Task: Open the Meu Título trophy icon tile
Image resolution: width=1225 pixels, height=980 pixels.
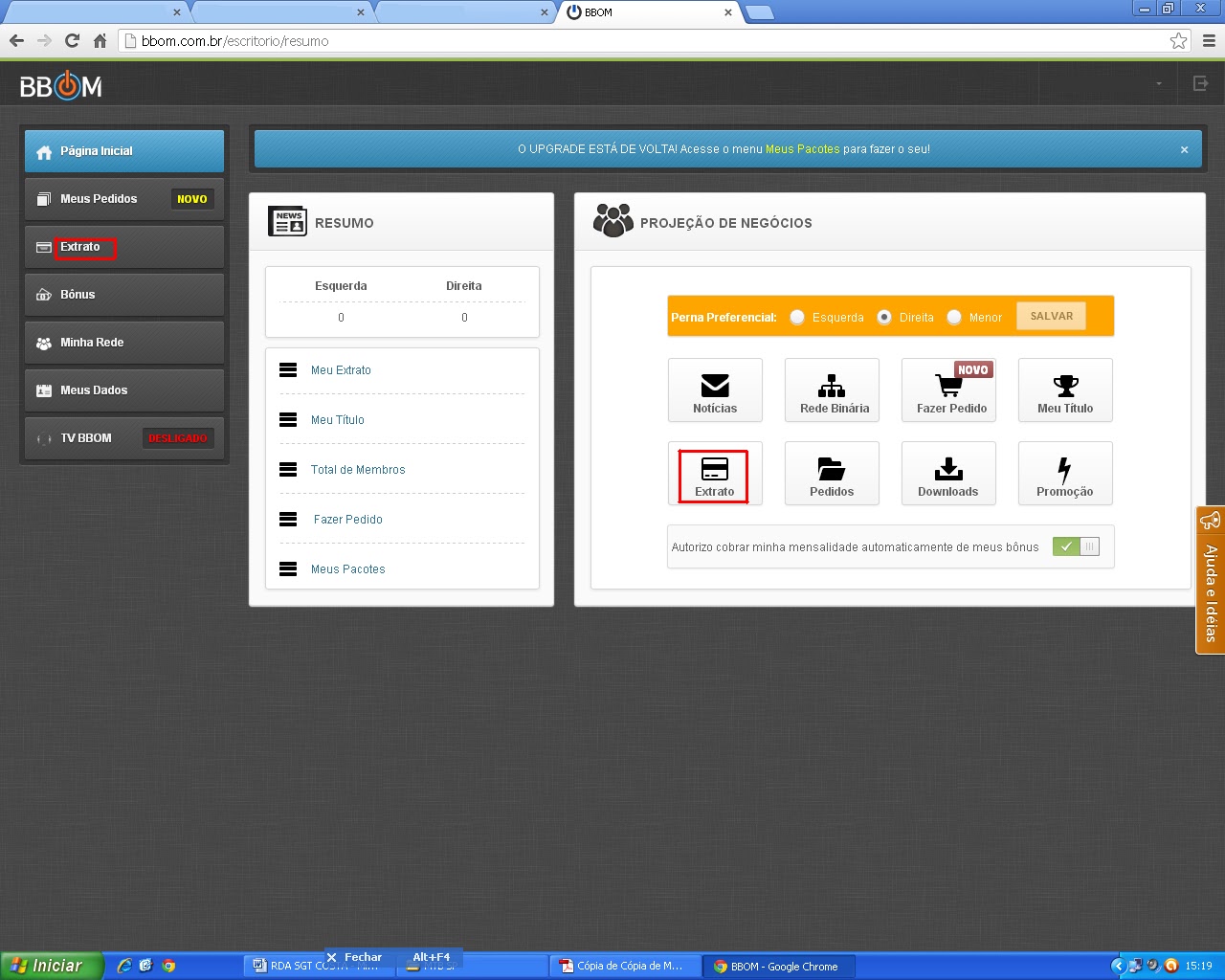Action: (1065, 390)
